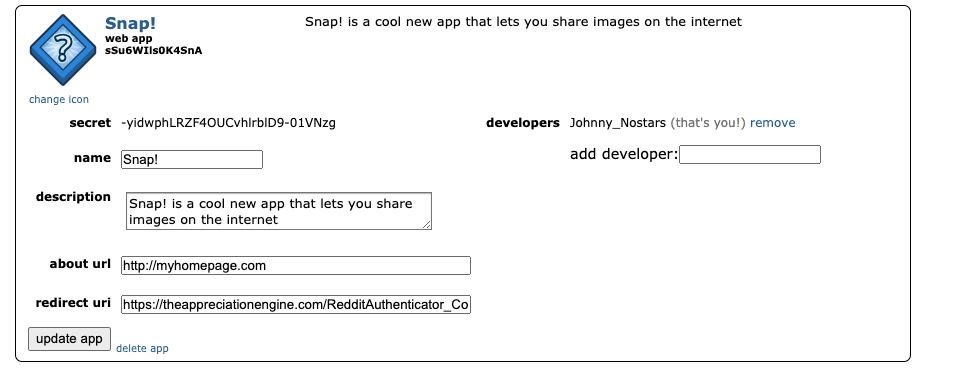Click the Snap! app title heading
963x376 pixels.
coord(130,23)
